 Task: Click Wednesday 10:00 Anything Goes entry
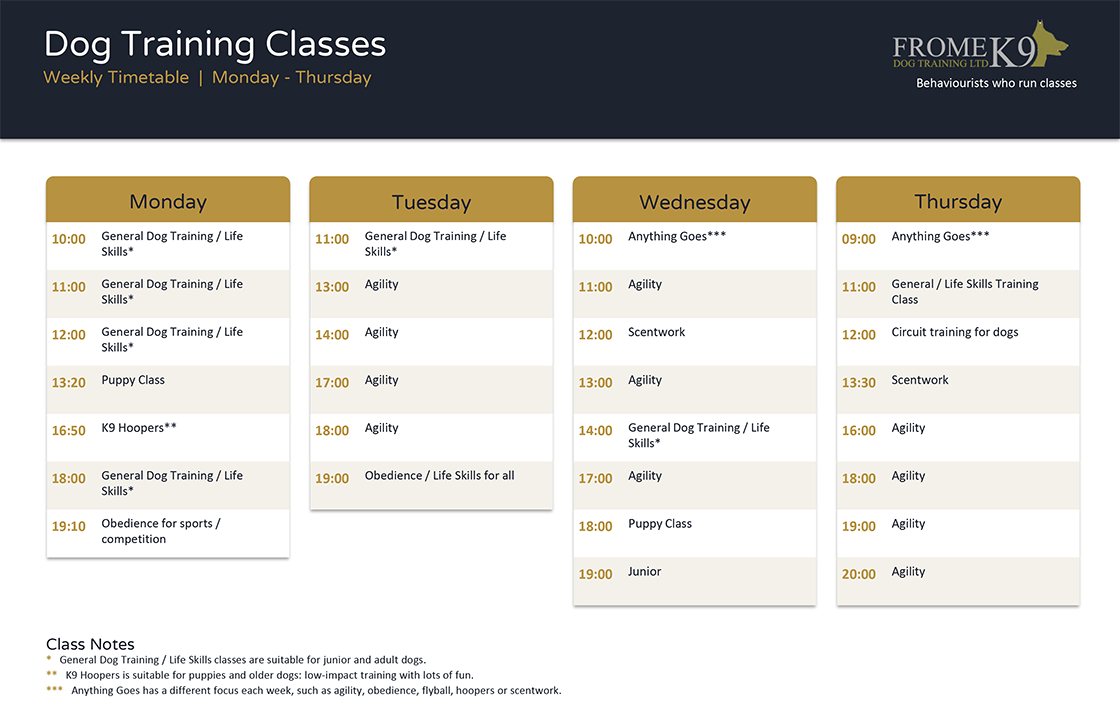[694, 246]
